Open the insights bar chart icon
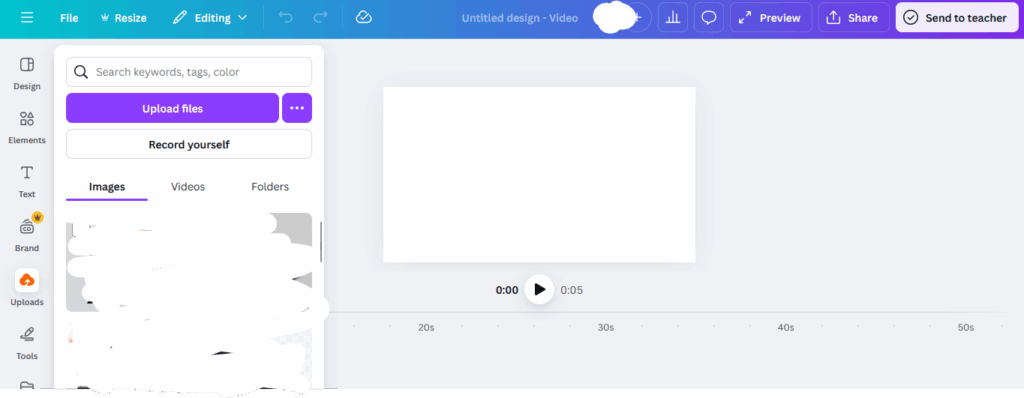The height and width of the screenshot is (398, 1024). 673,18
